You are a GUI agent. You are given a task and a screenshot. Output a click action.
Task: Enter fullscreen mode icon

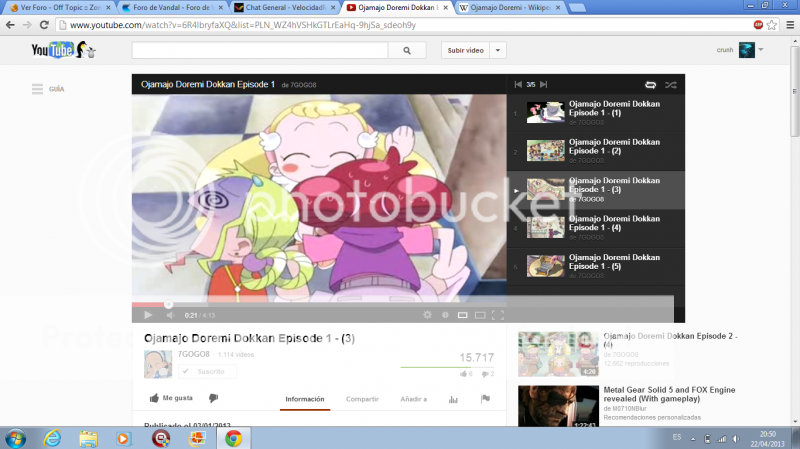click(497, 315)
